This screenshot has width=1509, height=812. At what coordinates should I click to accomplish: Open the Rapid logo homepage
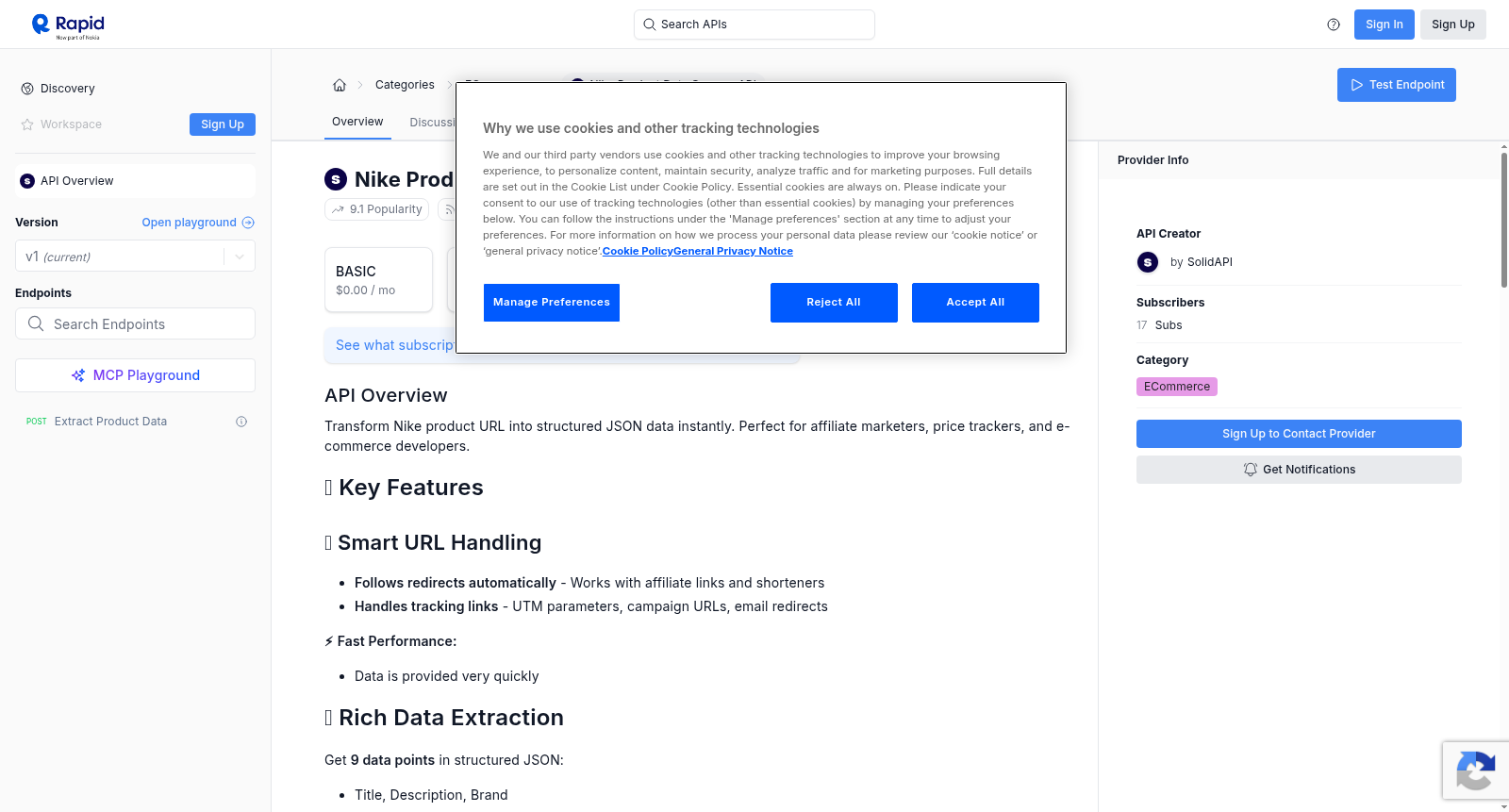(68, 25)
